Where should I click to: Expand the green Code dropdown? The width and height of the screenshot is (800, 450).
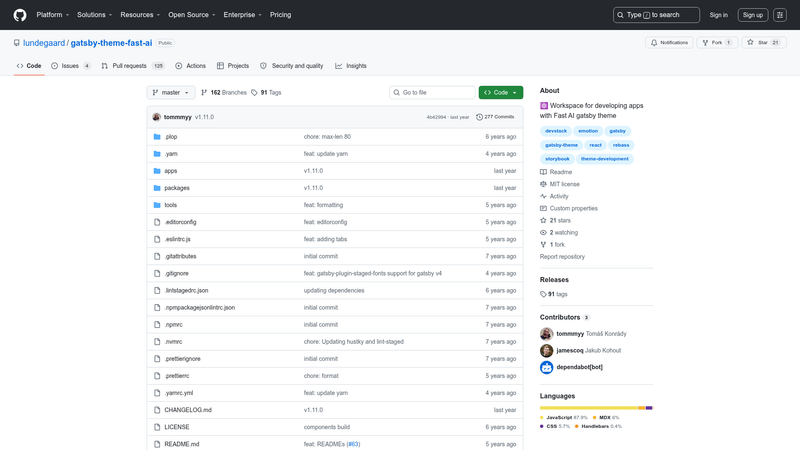pos(501,92)
